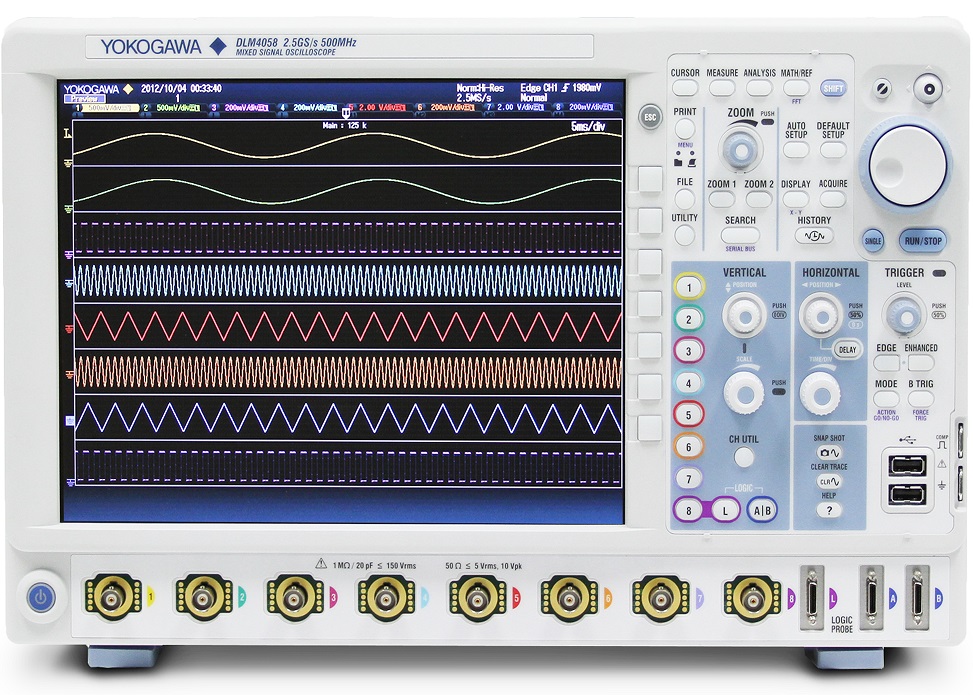
Task: Click the horizontal TIME/DIV knob
Action: [x=820, y=393]
